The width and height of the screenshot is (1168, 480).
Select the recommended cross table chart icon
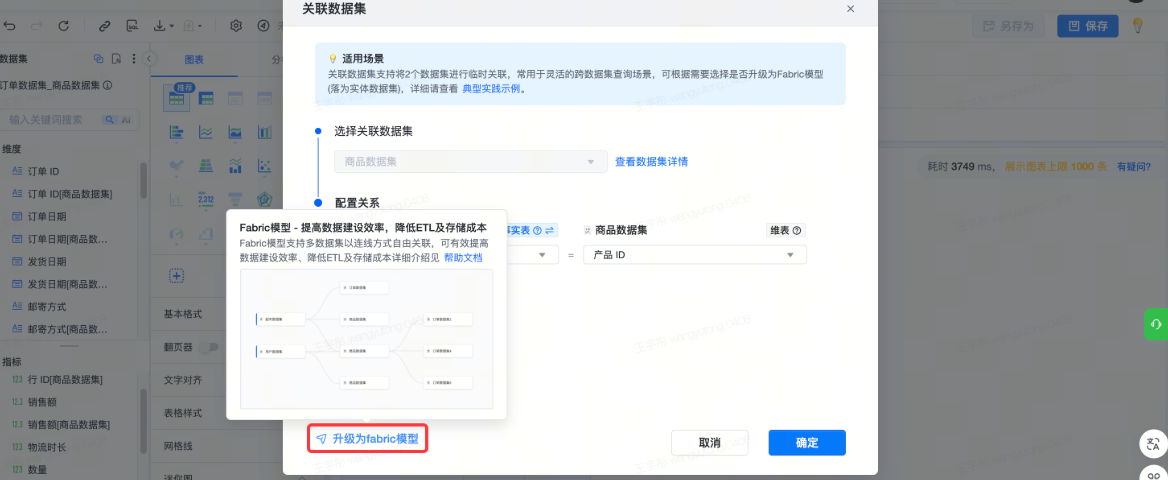click(177, 99)
